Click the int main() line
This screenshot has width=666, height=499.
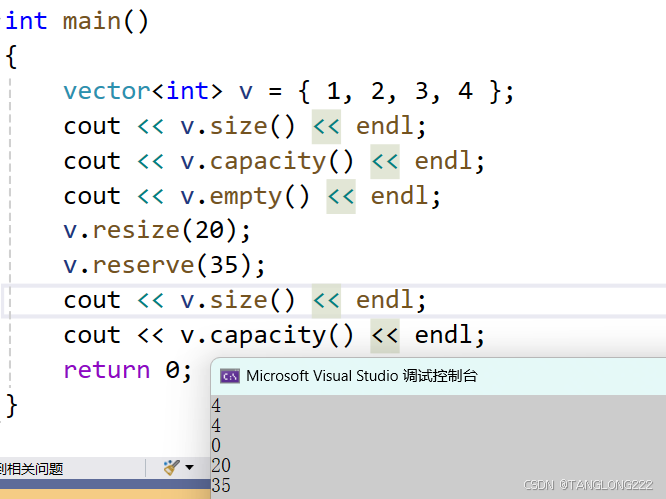coord(77,21)
